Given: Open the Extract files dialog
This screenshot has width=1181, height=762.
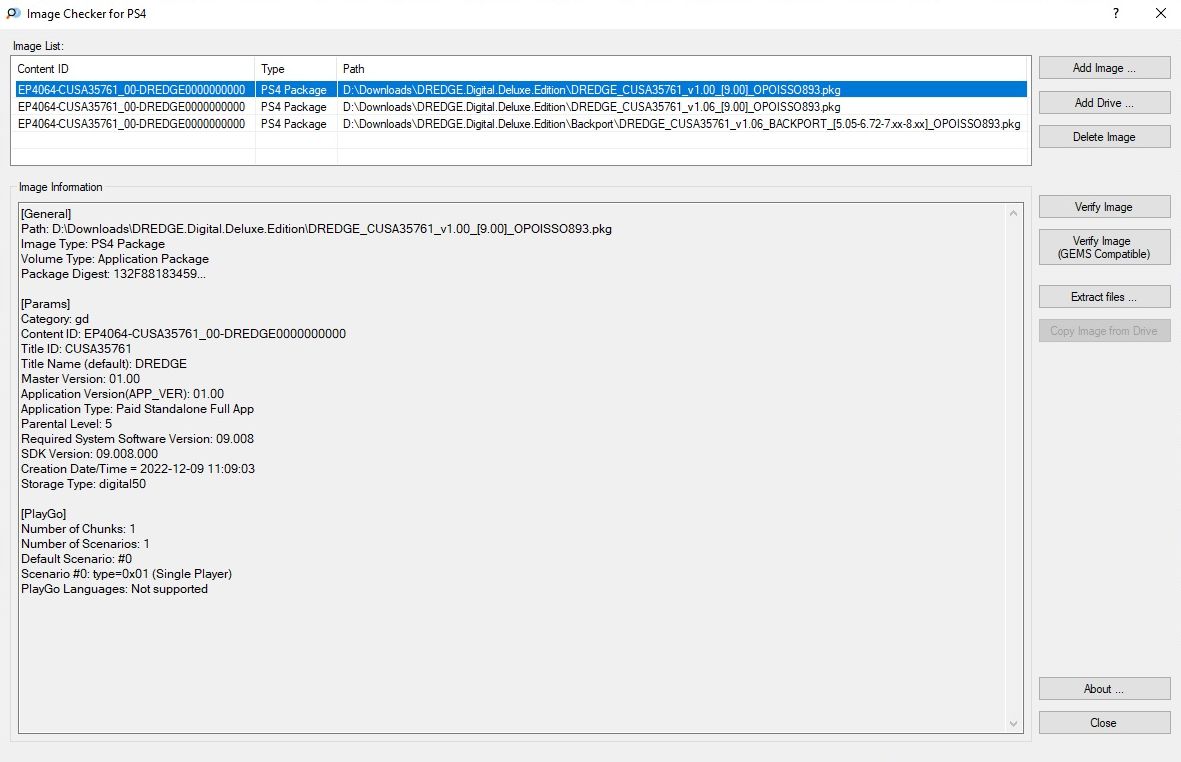Looking at the screenshot, I should click(1104, 297).
